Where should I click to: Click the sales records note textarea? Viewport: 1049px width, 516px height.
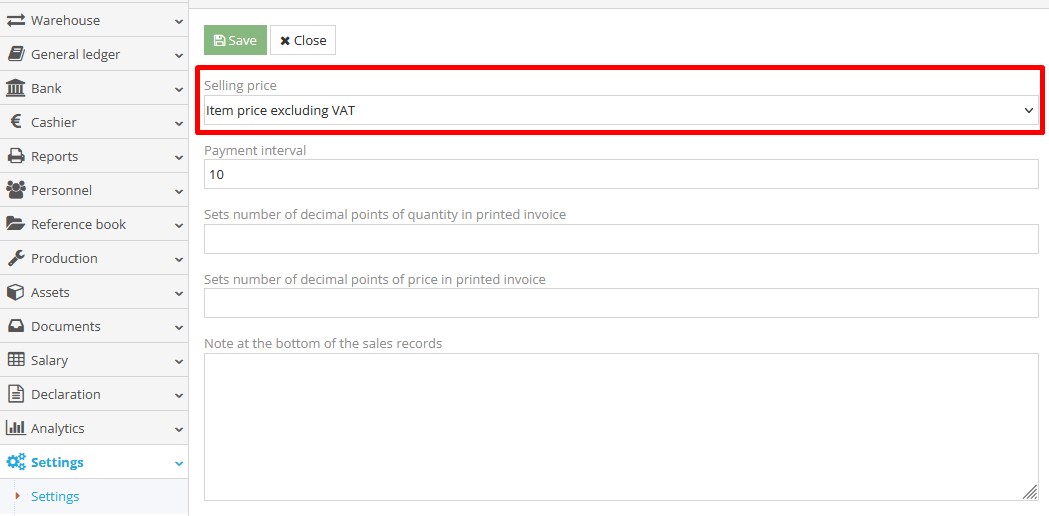point(620,426)
